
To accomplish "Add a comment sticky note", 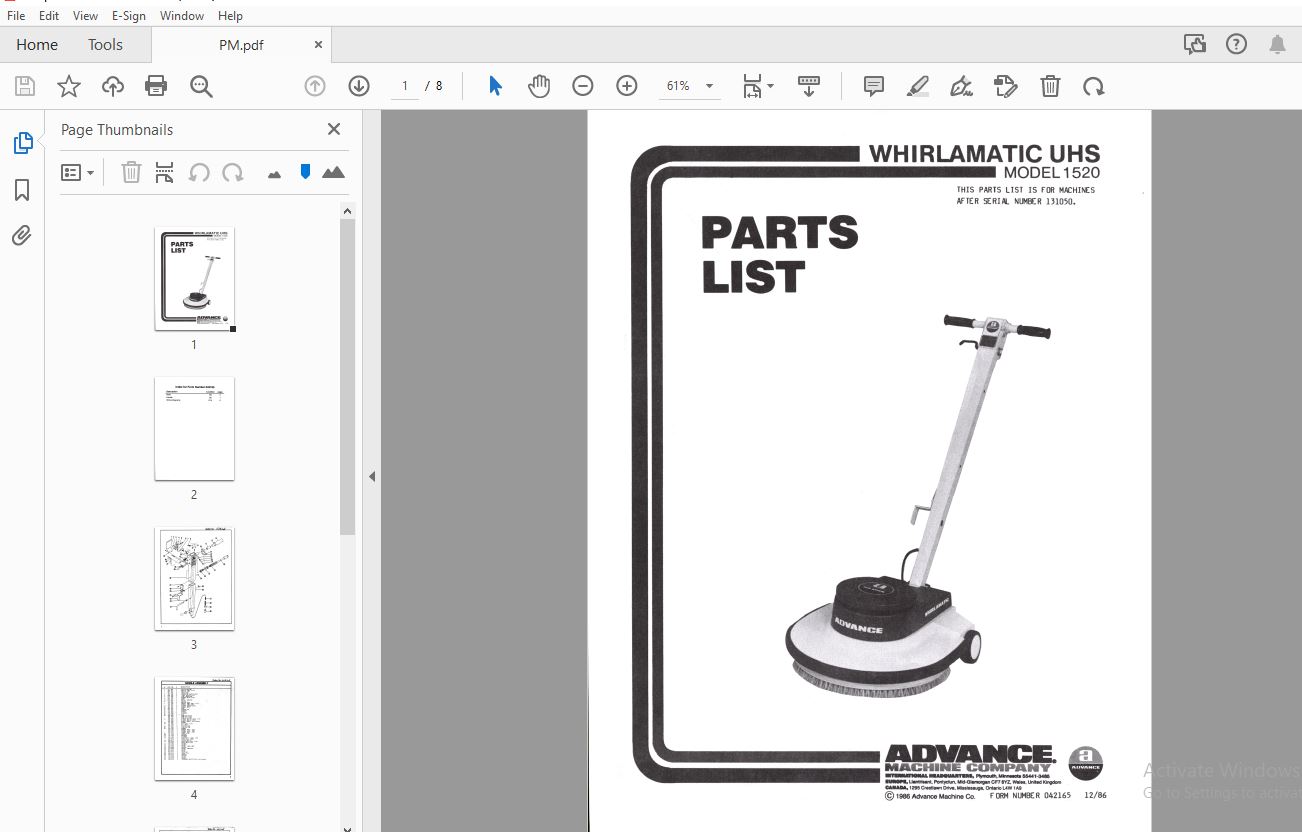I will (x=874, y=86).
